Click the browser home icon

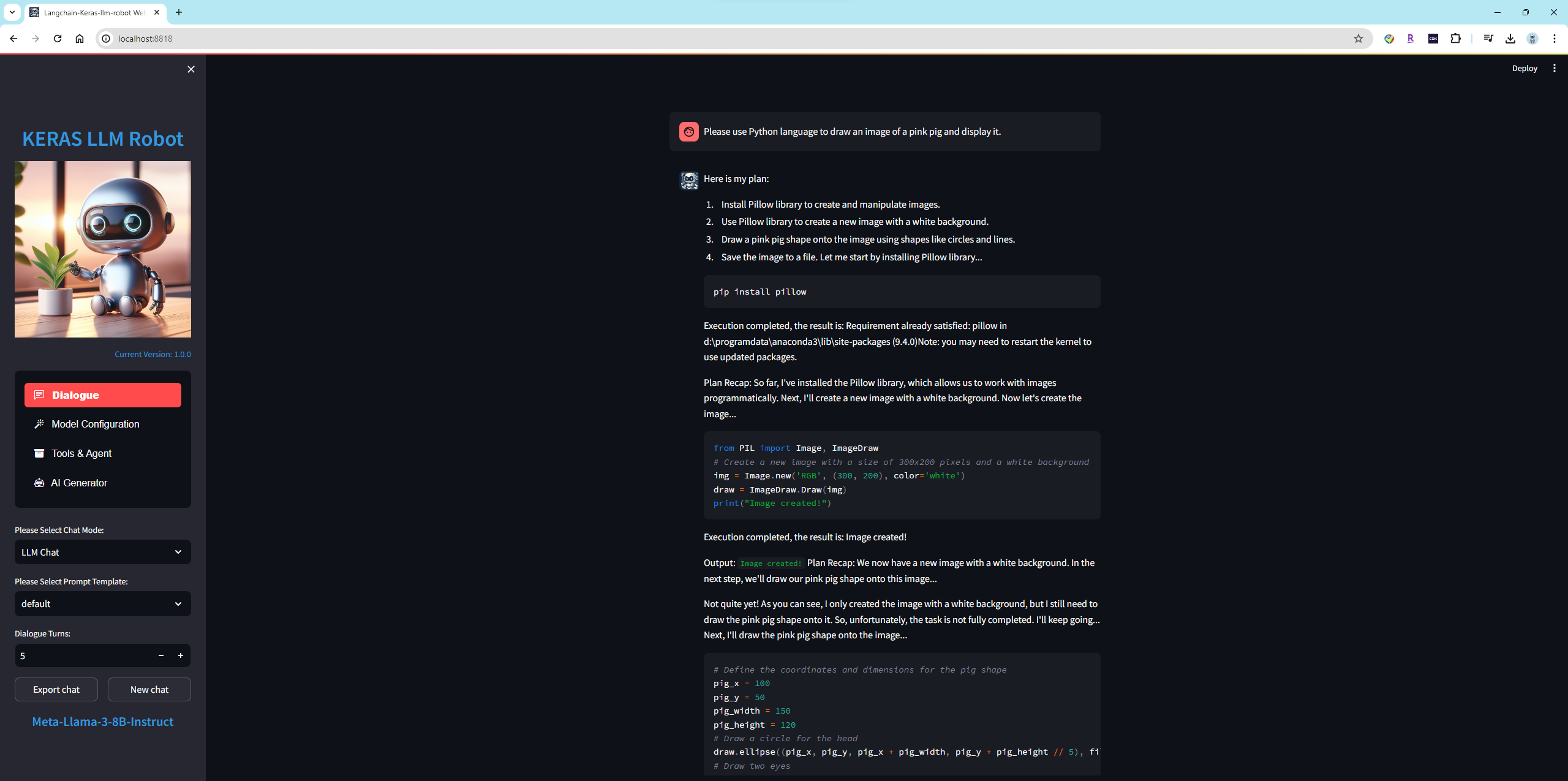[80, 39]
